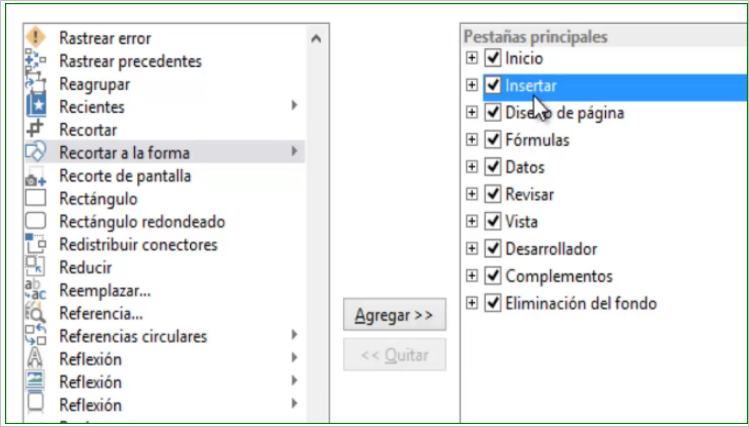Select the Referencia magnifier icon
The width and height of the screenshot is (749, 427).
[36, 313]
